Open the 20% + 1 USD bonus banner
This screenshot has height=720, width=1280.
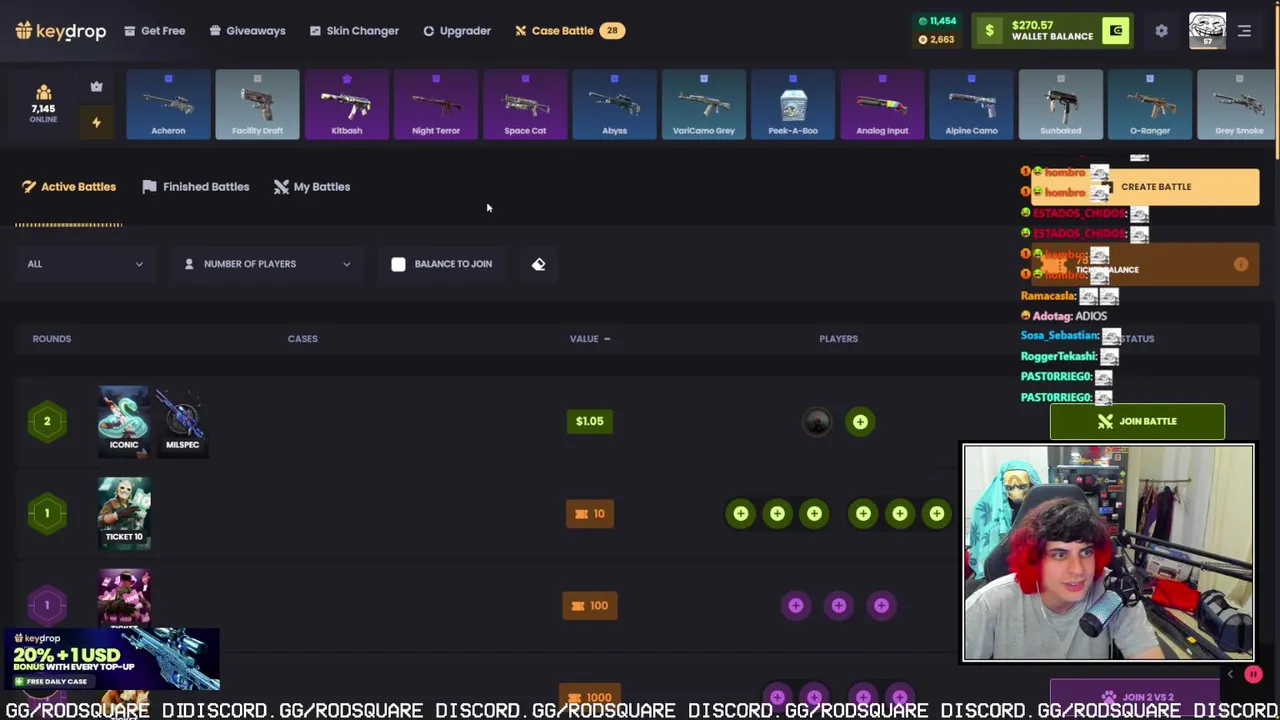click(110, 660)
